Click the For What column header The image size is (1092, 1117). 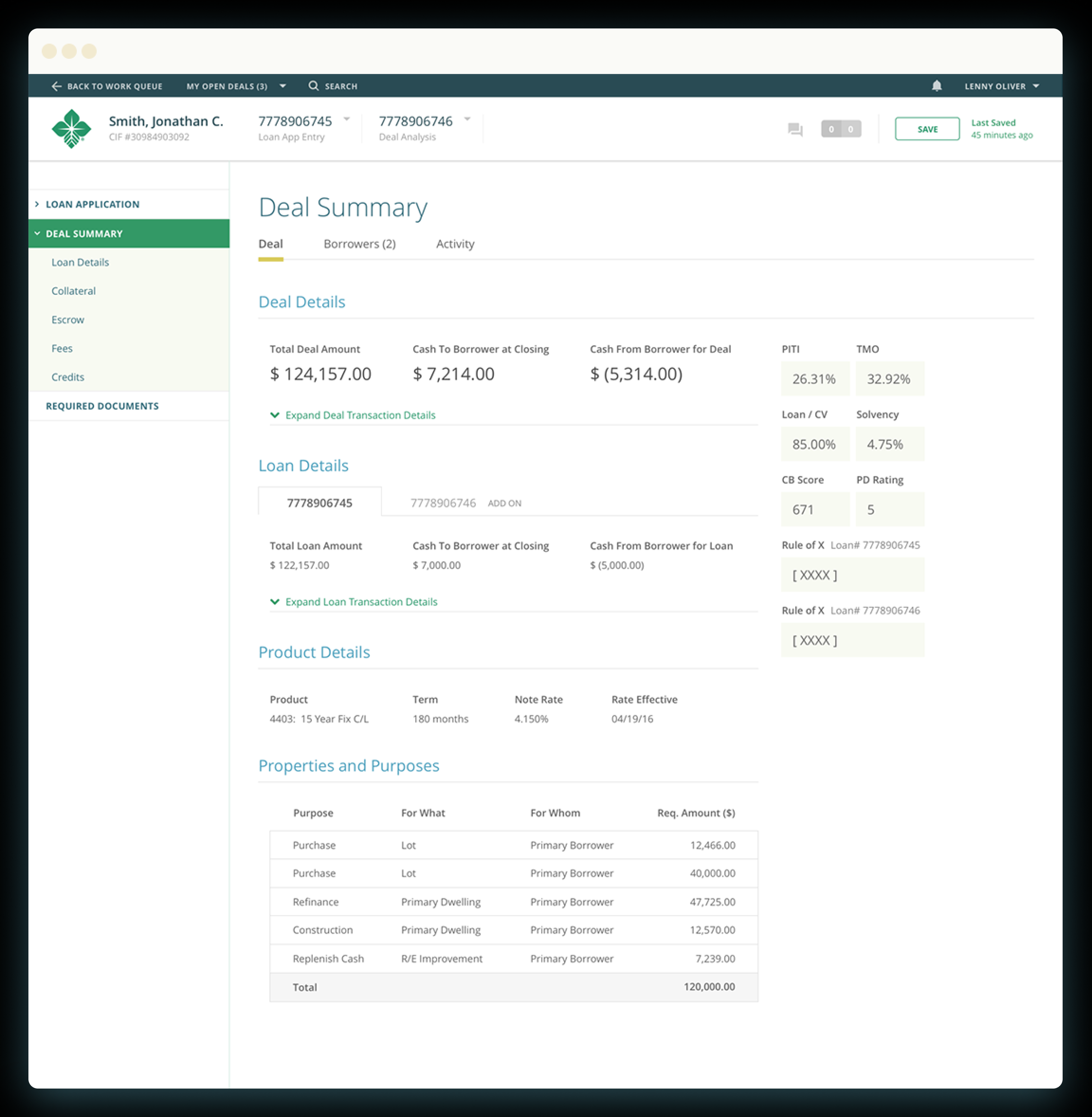[x=423, y=813]
